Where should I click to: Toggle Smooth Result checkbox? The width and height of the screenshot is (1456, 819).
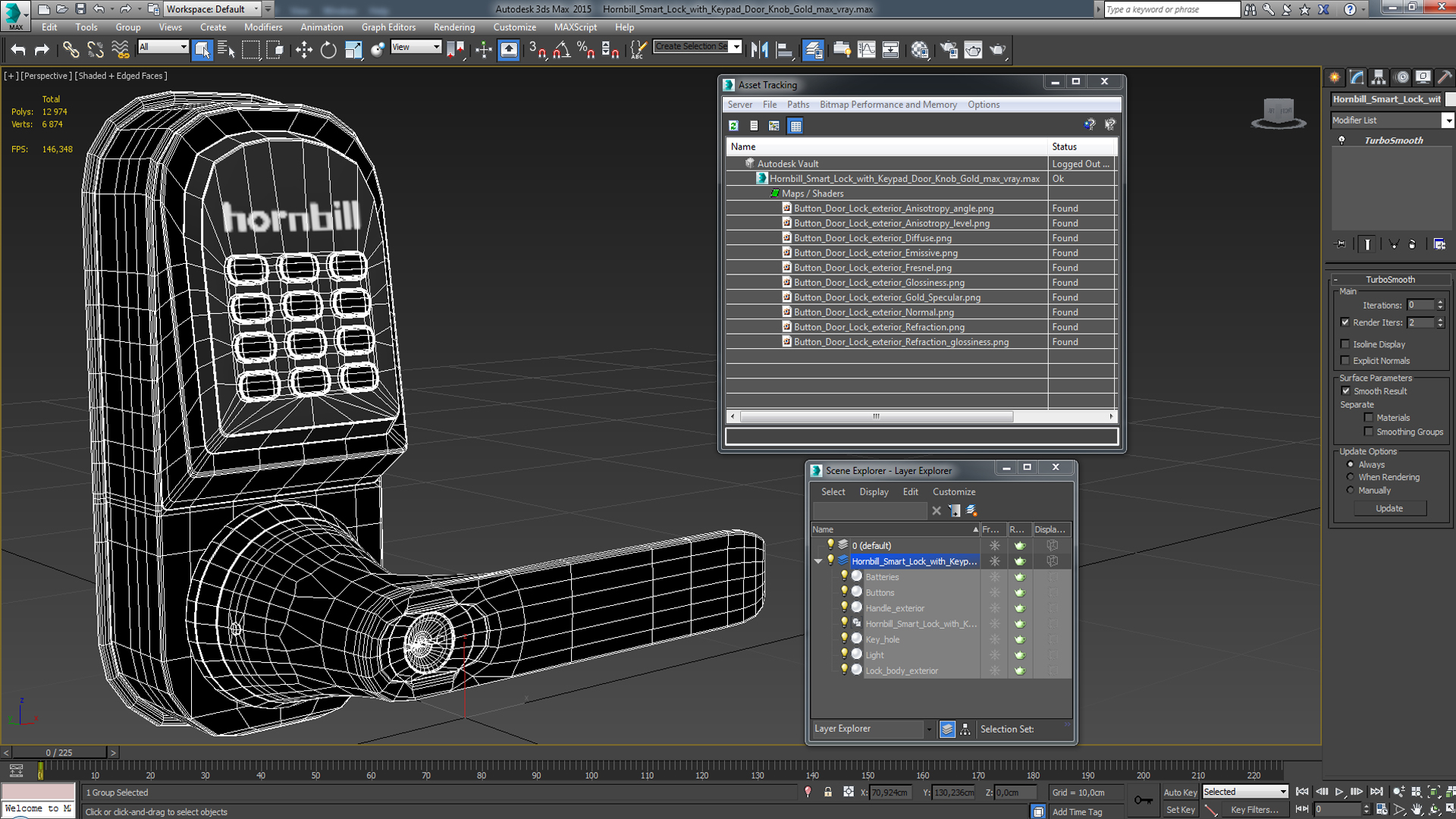click(1346, 391)
